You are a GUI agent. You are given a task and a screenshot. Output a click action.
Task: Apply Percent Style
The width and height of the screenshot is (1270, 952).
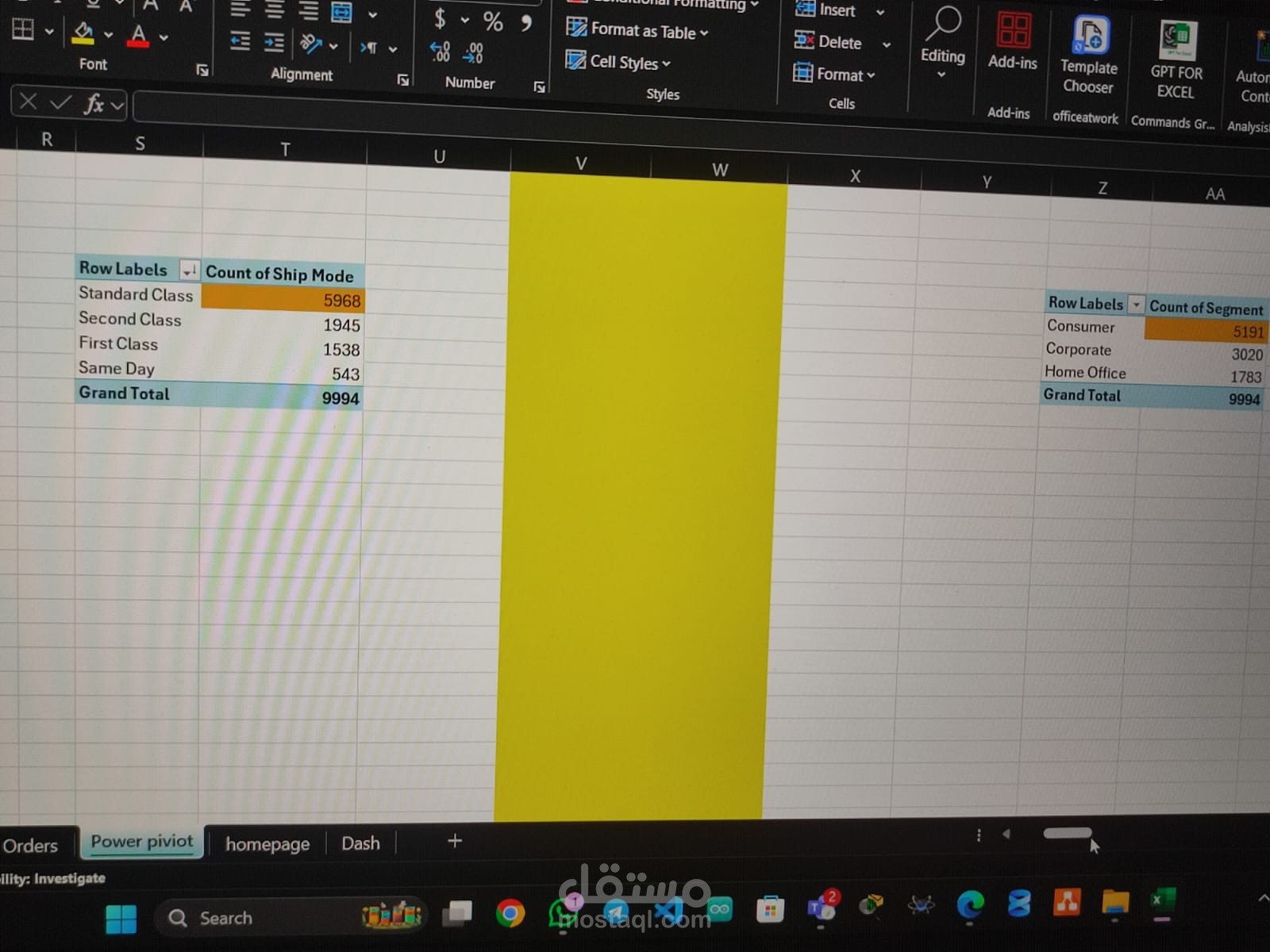(493, 21)
